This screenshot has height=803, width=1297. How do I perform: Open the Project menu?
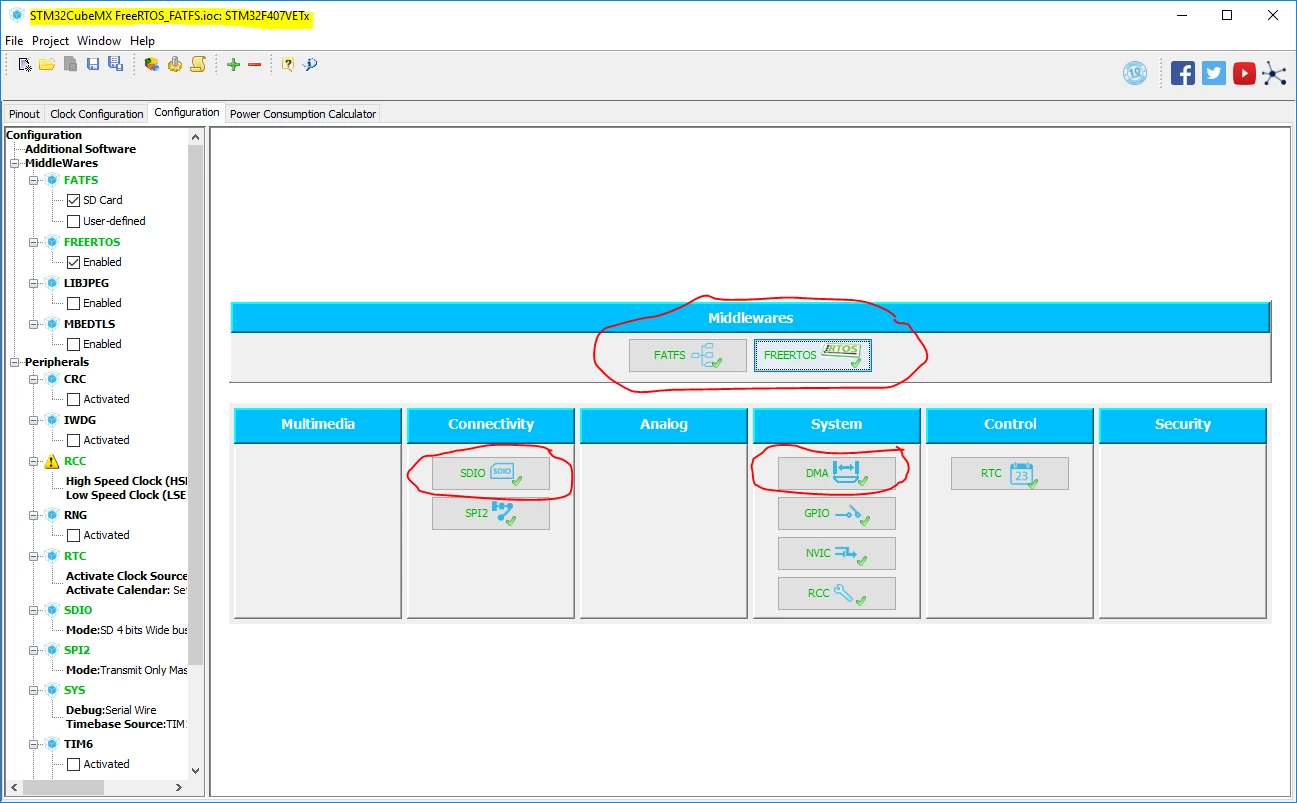pyautogui.click(x=50, y=41)
